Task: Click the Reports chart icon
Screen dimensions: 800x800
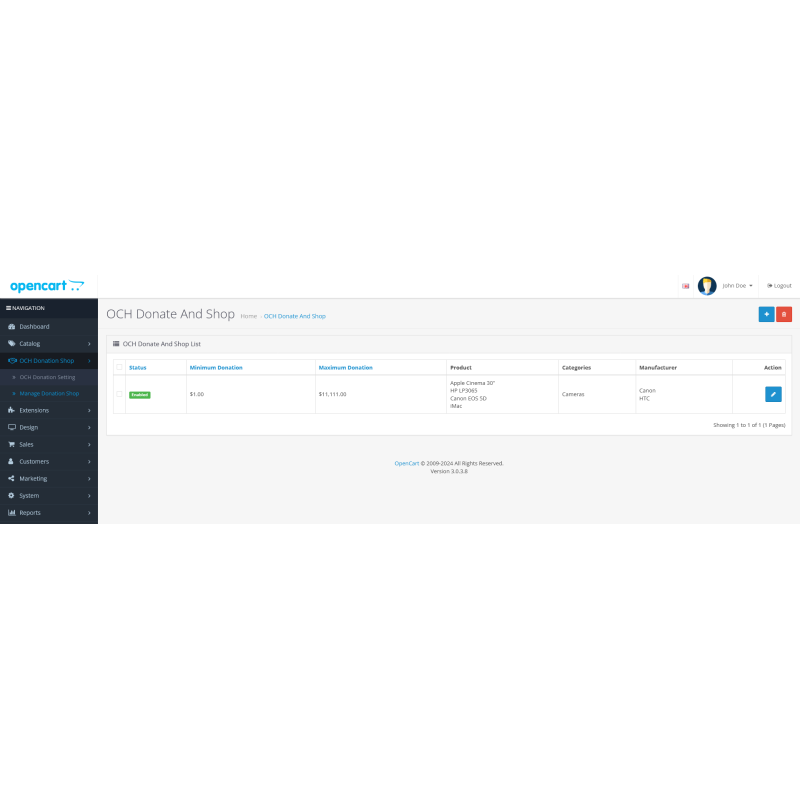Action: click(12, 512)
